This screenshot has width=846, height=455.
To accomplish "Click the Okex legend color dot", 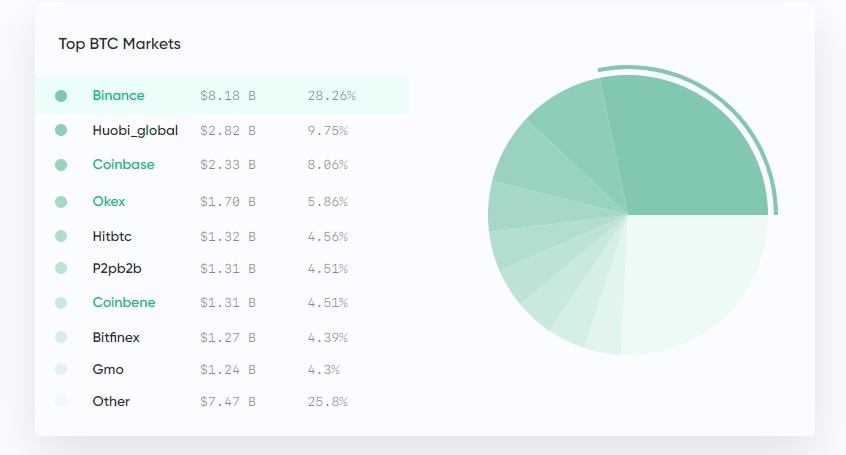I will (x=61, y=202).
